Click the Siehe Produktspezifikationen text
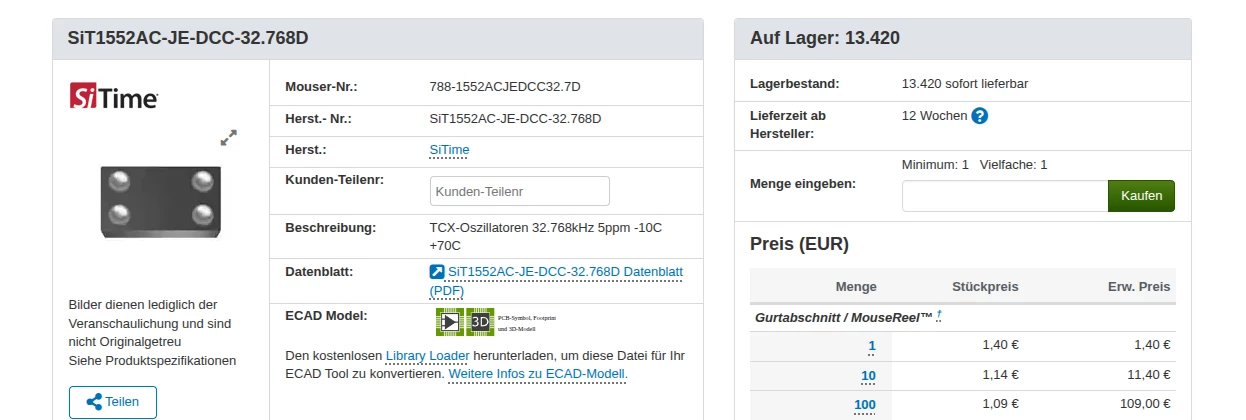The width and height of the screenshot is (1246, 420). 152,360
